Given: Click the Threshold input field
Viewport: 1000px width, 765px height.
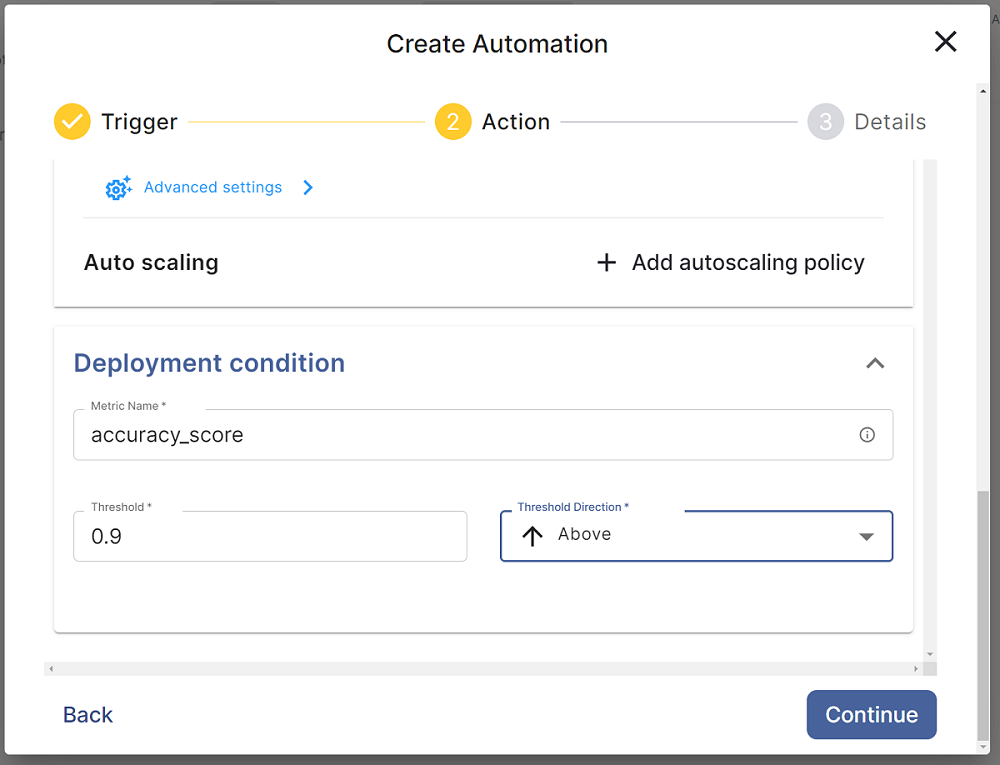Looking at the screenshot, I should click(270, 536).
